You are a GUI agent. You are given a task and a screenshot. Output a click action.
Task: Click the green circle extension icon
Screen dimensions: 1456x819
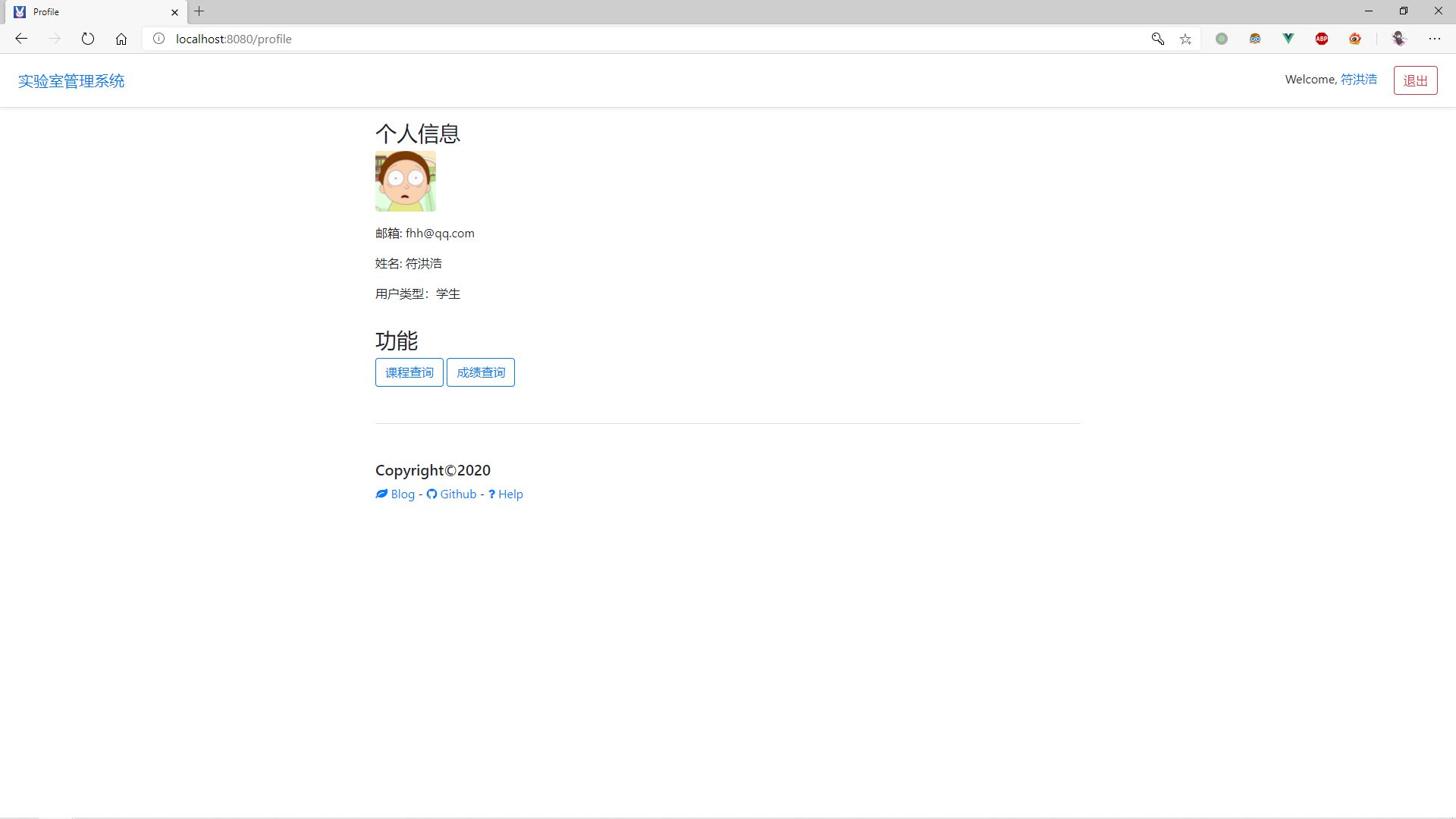pyautogui.click(x=1222, y=39)
